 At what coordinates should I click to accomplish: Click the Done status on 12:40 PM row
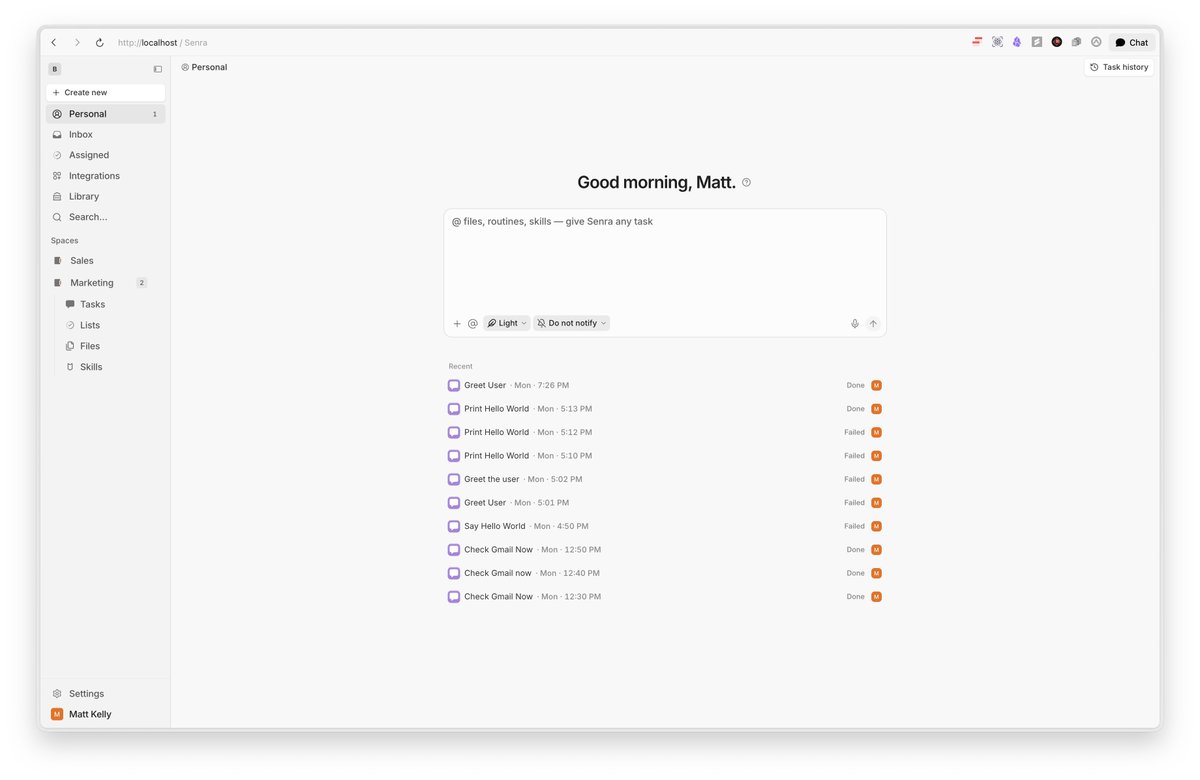(856, 573)
